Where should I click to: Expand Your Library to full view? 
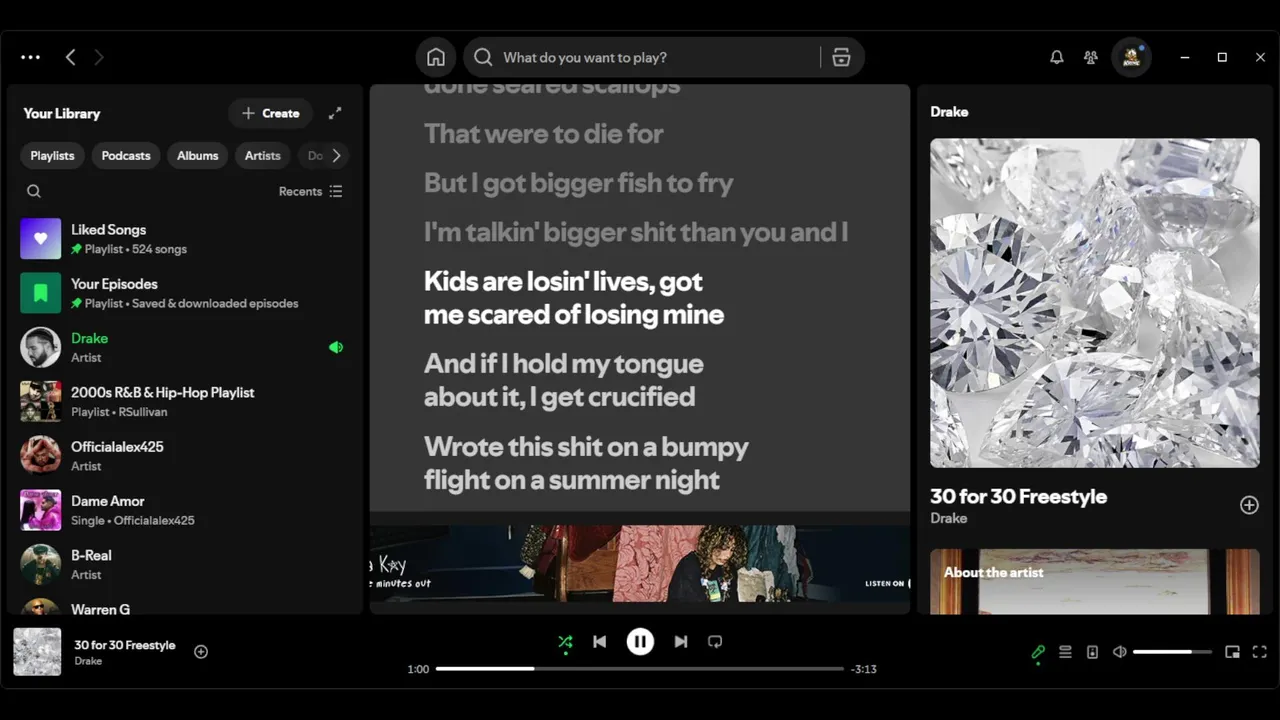coord(335,113)
